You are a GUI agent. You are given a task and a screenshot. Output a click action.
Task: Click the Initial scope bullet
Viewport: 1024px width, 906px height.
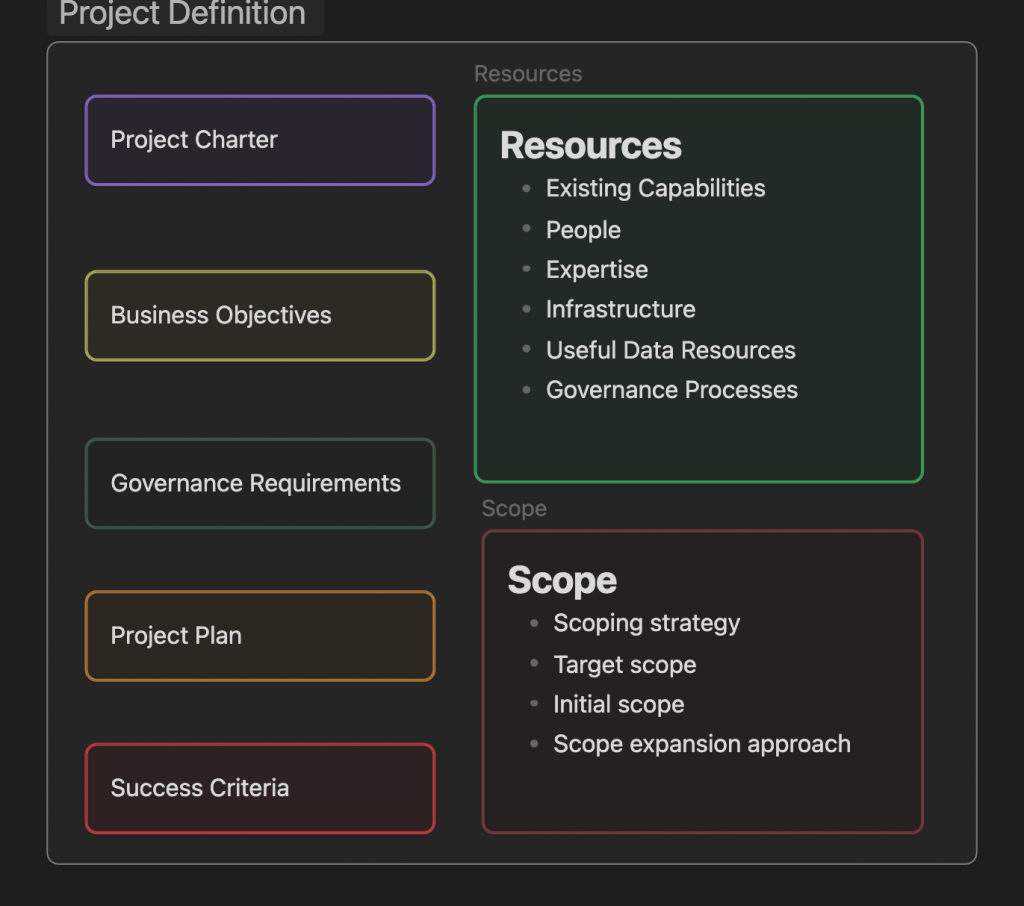[618, 705]
